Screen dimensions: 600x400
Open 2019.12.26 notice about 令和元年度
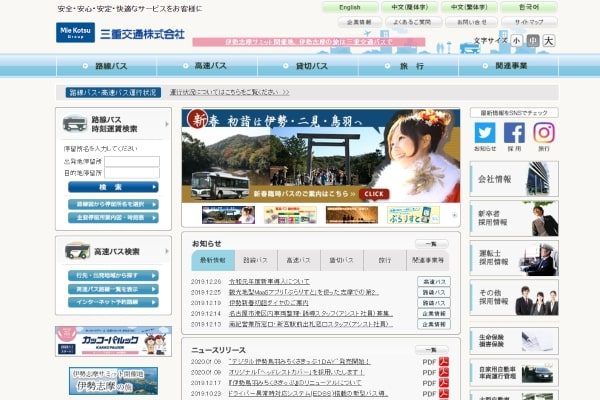pos(269,281)
